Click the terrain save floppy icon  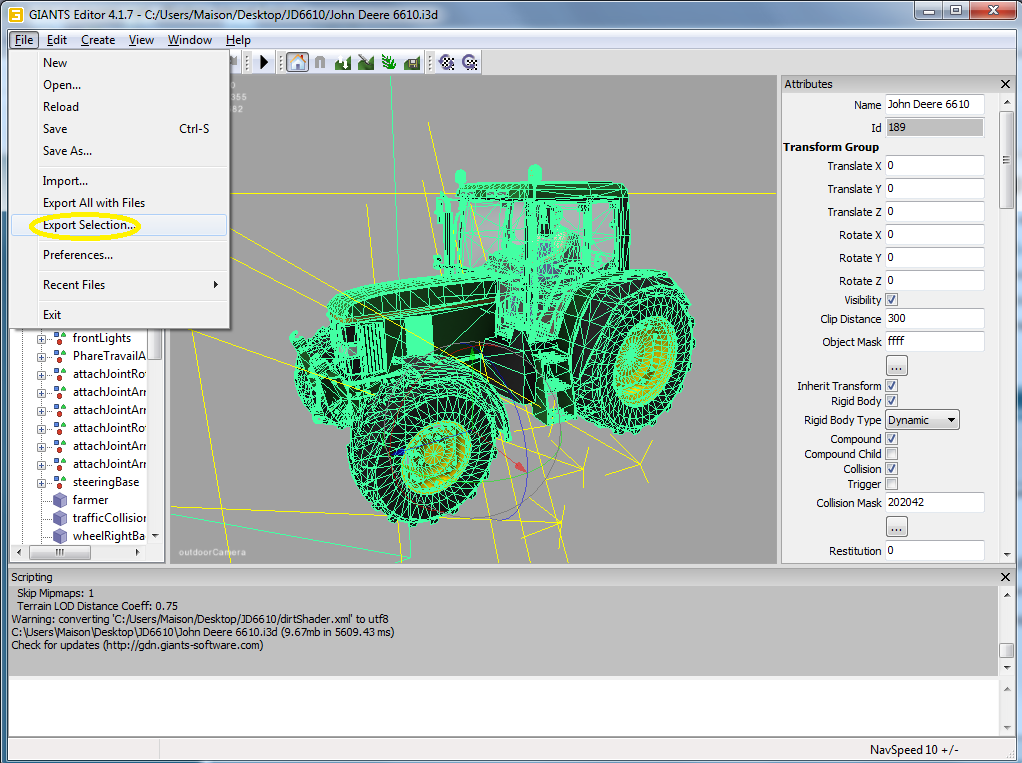[411, 63]
